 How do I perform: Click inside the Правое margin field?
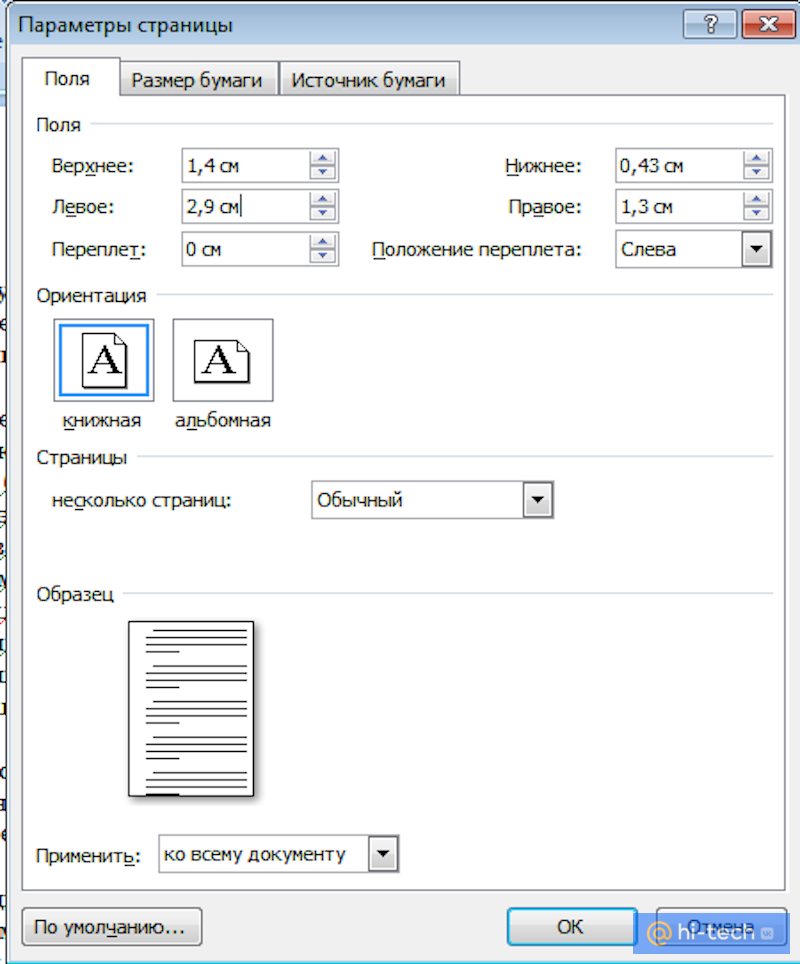click(x=680, y=206)
